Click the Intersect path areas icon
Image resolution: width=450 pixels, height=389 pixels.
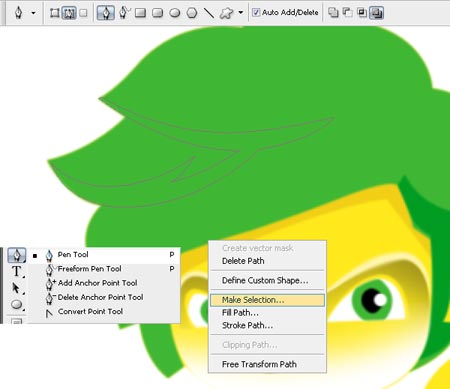(362, 13)
